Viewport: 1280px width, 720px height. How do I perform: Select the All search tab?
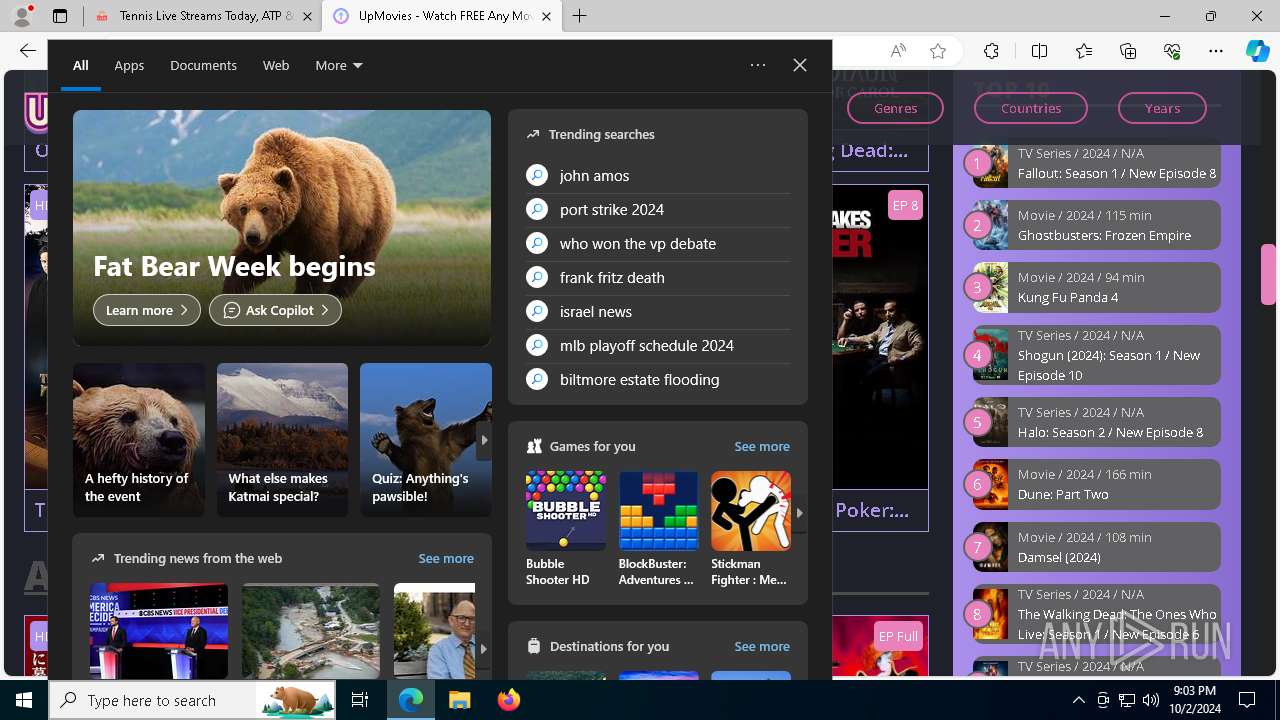(81, 65)
